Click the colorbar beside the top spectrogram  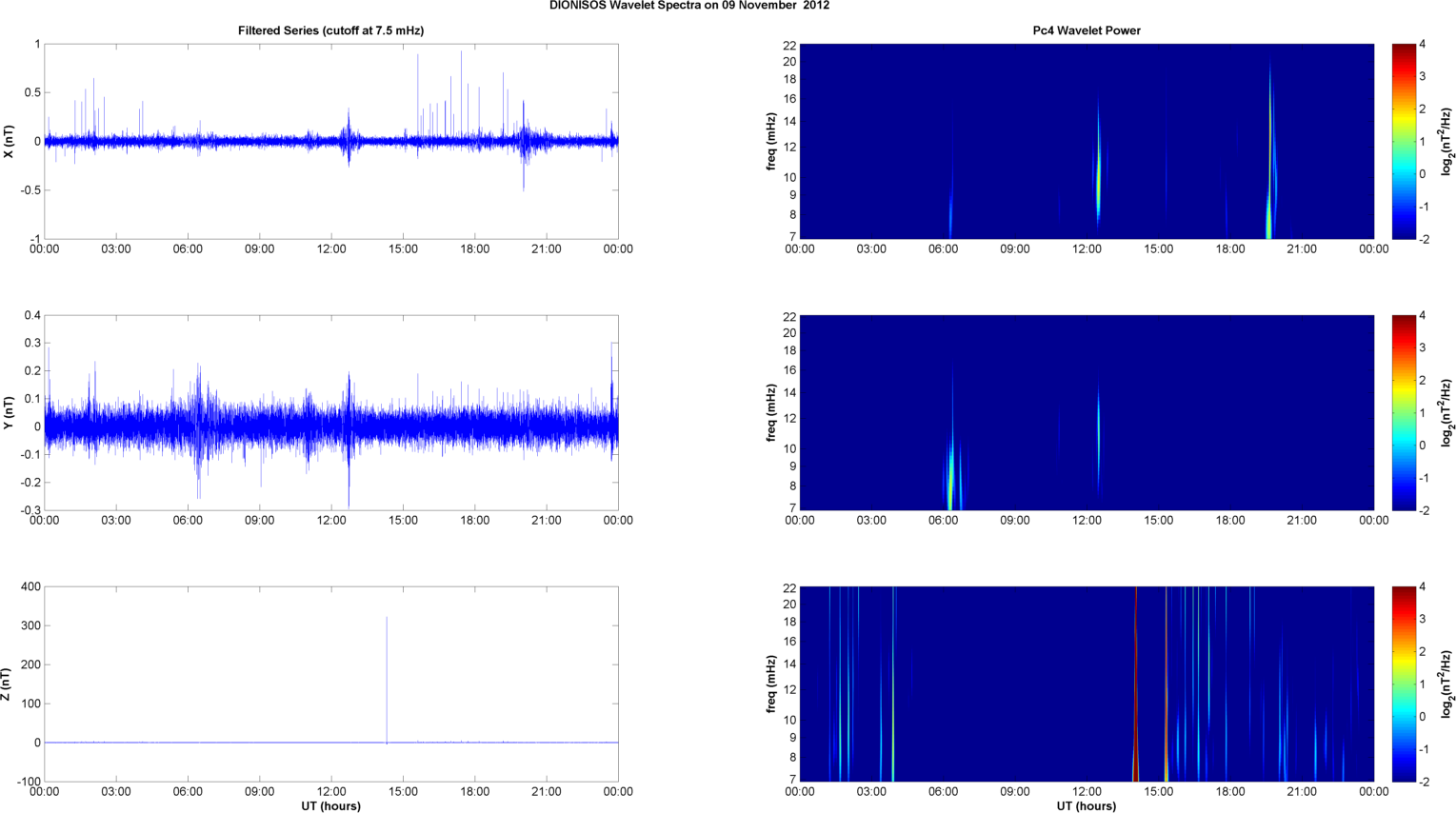coord(1406,141)
